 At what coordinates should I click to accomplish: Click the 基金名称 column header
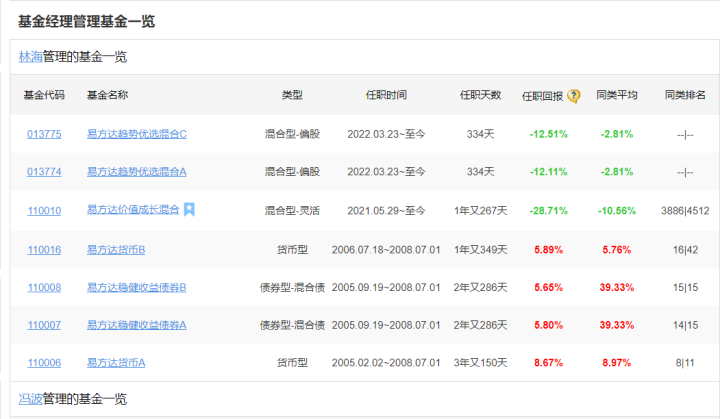(x=107, y=95)
